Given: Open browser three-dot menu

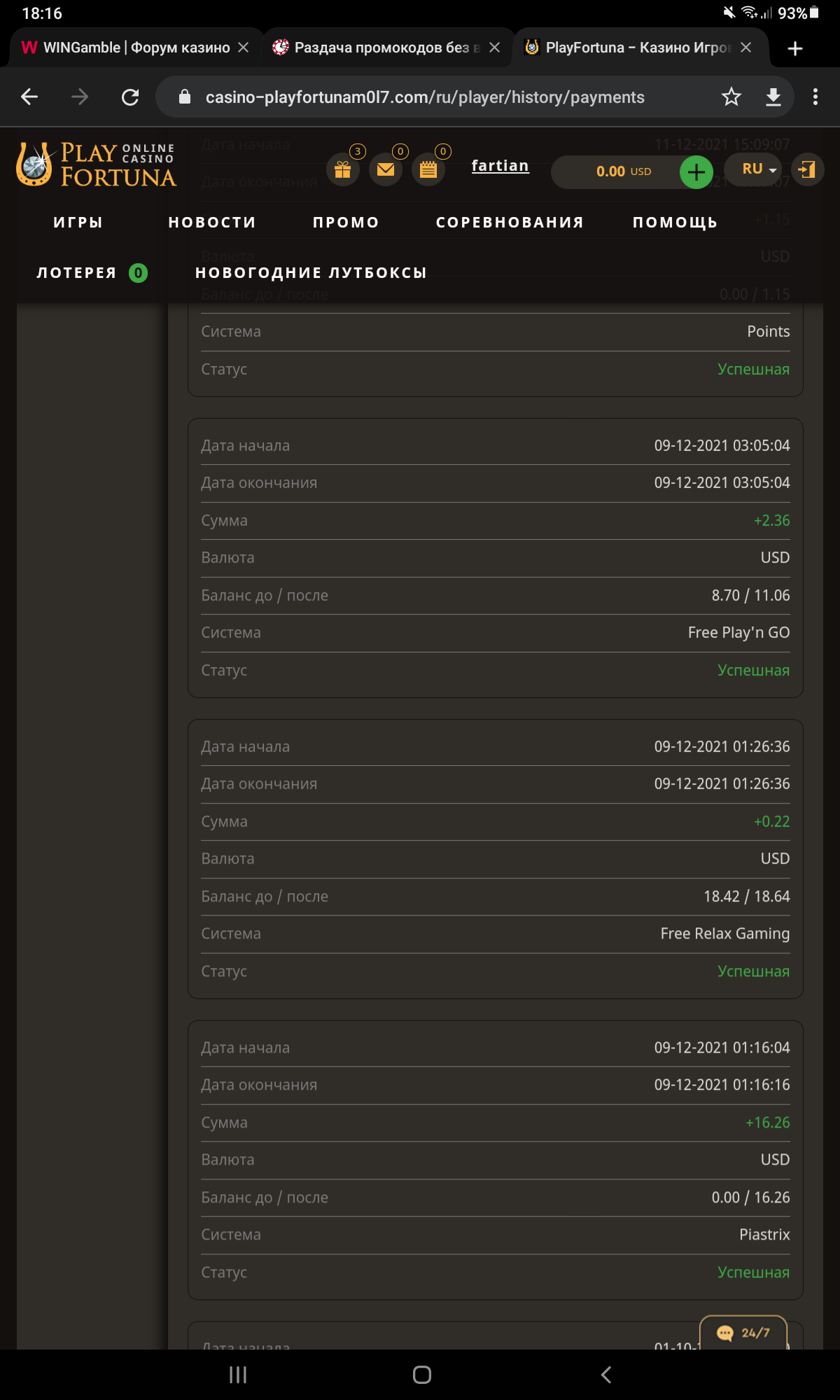Looking at the screenshot, I should (815, 97).
